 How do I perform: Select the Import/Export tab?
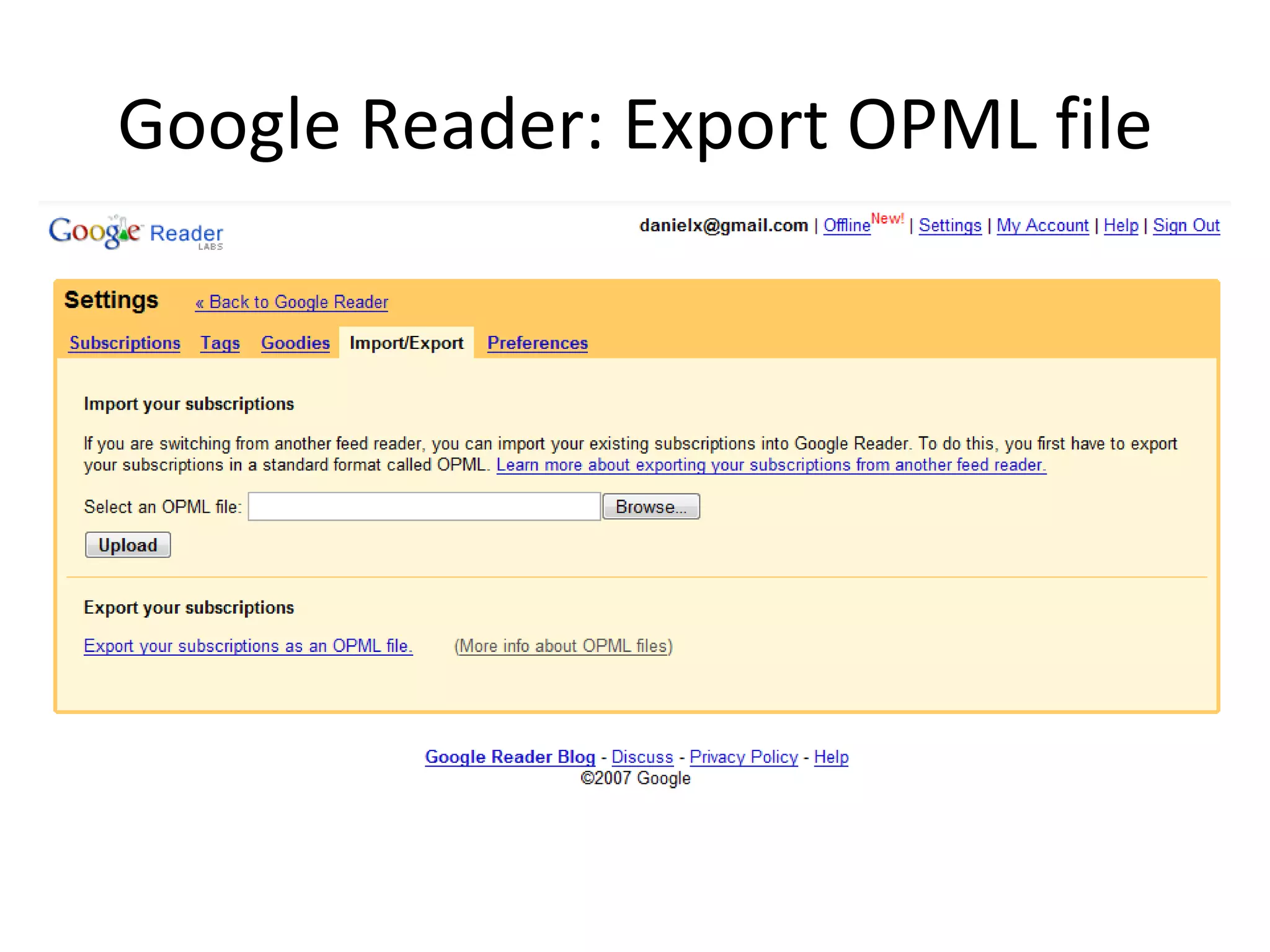point(406,343)
